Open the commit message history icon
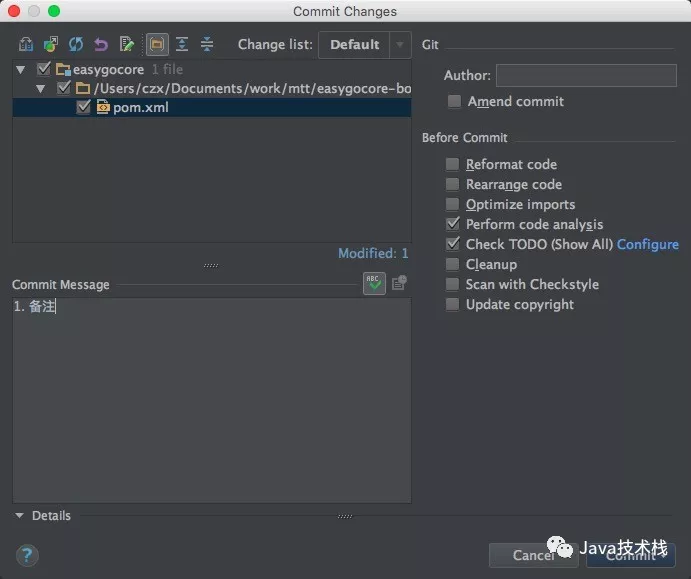 click(x=399, y=283)
